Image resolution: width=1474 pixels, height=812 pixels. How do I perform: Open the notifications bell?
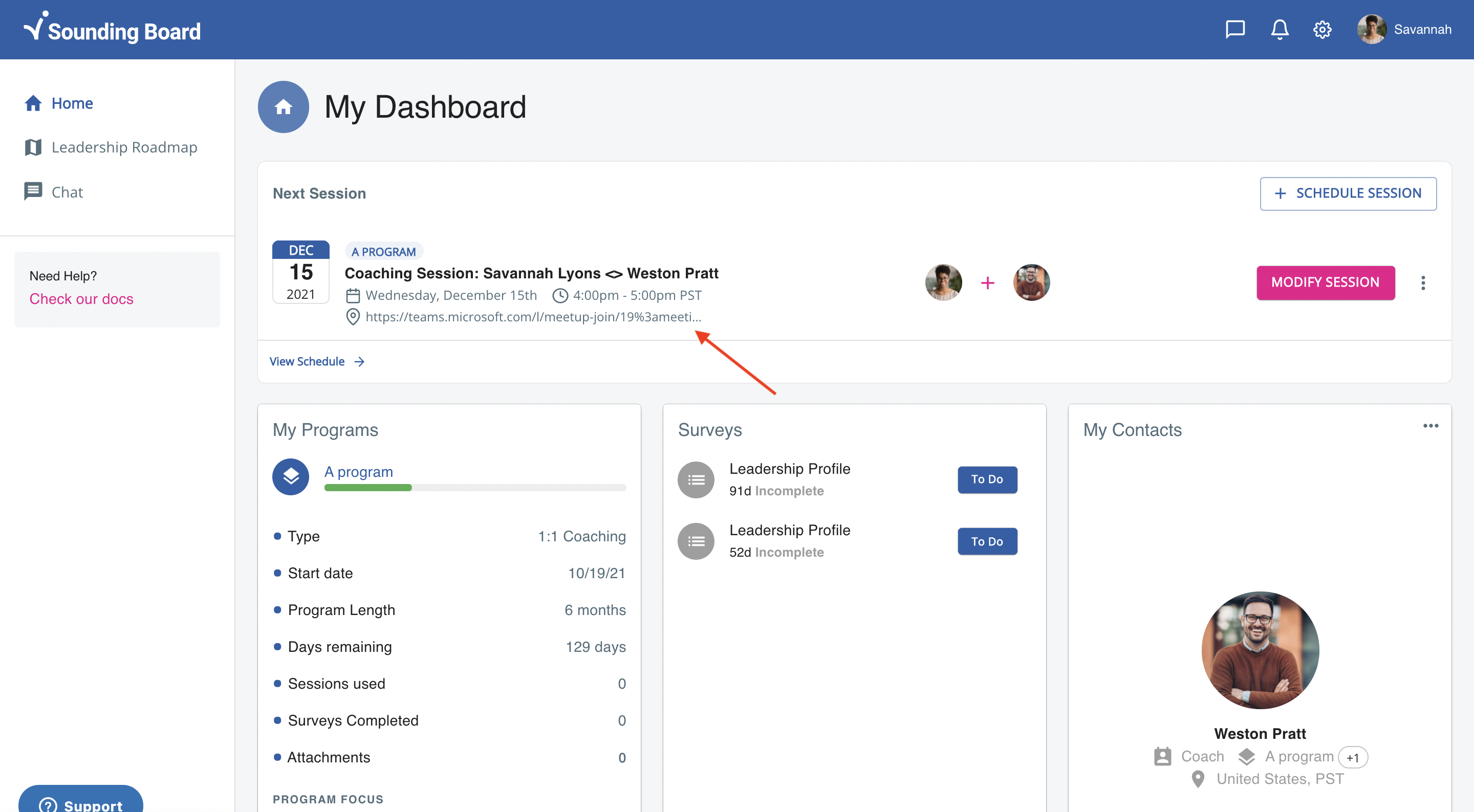1280,29
